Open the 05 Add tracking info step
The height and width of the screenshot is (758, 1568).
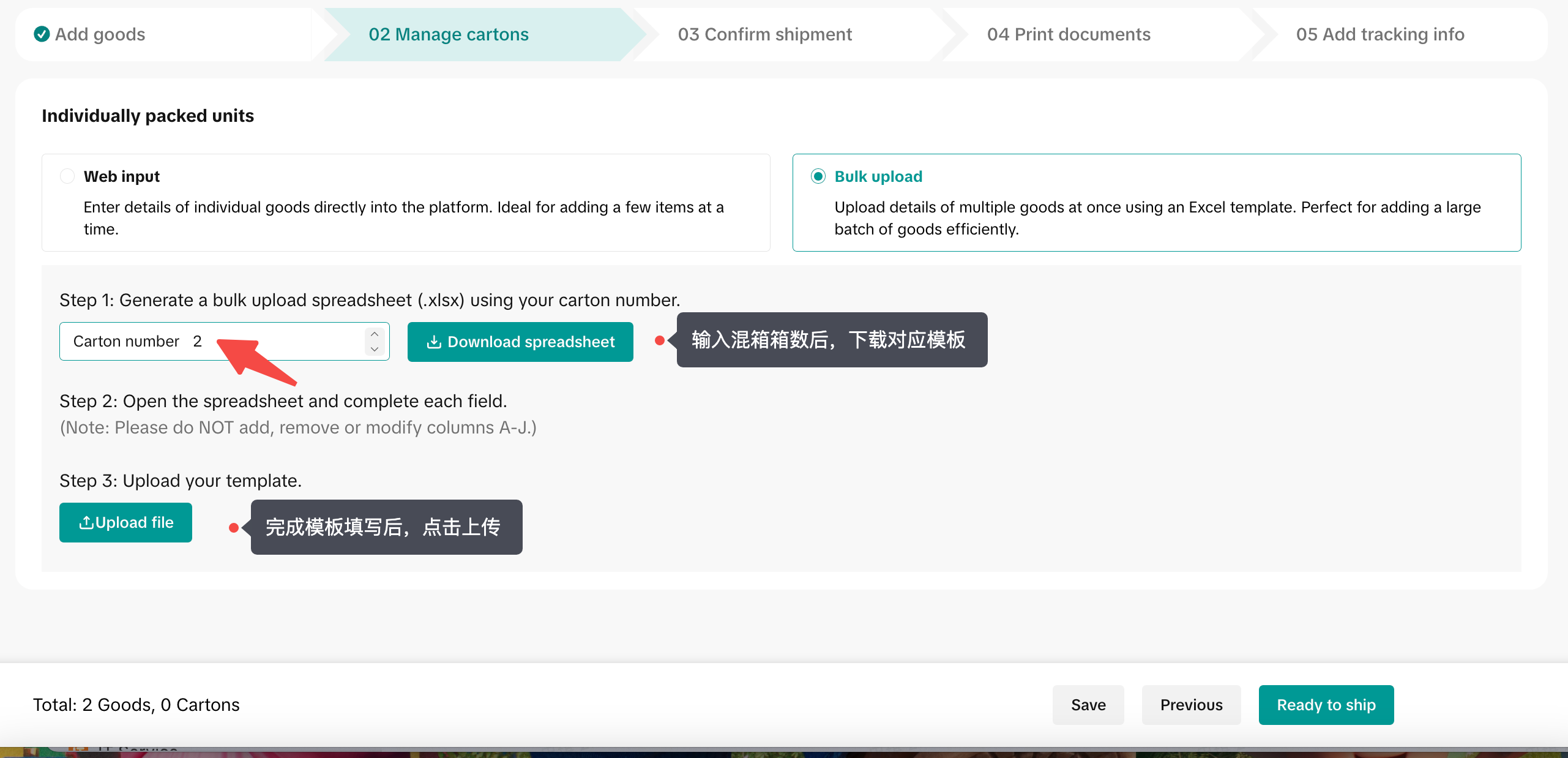click(x=1380, y=34)
